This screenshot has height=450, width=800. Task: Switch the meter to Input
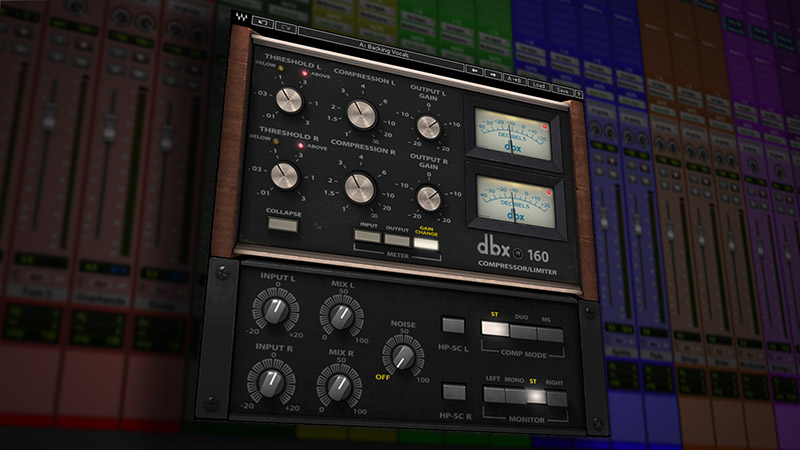[367, 235]
